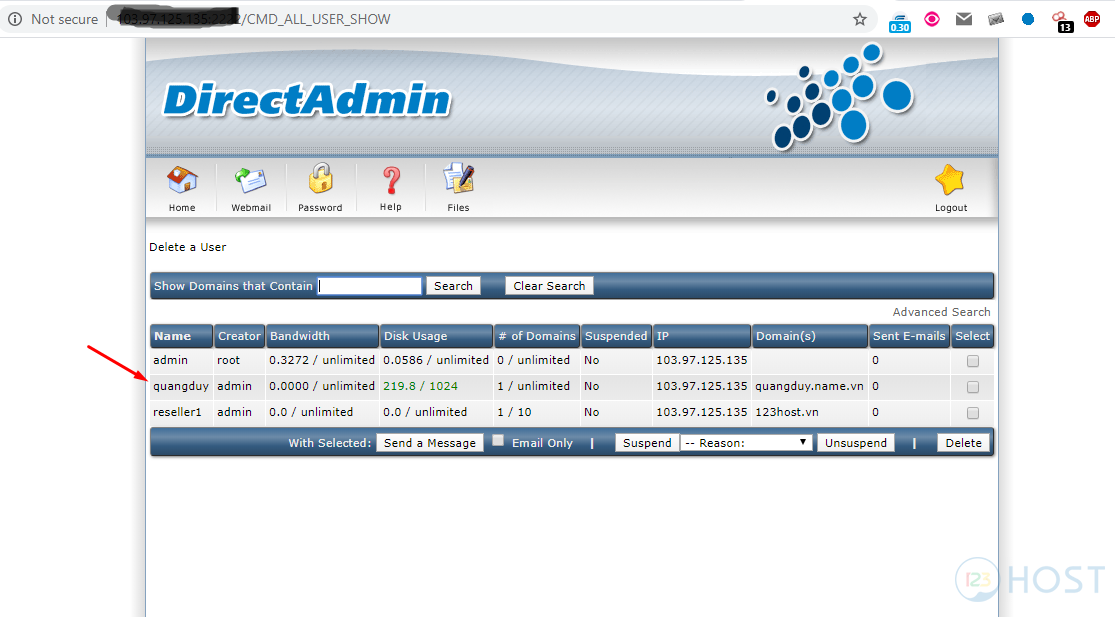This screenshot has width=1115, height=617.
Task: Focus the Show Domains that Contain field
Action: click(370, 286)
